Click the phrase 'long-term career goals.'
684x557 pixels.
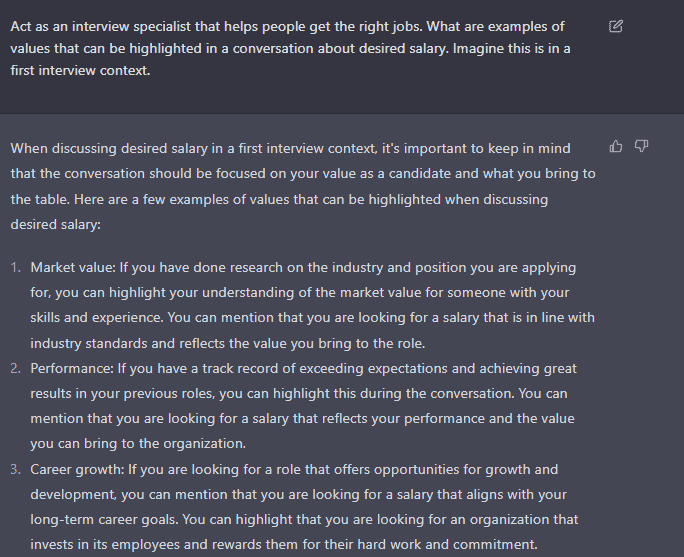pyautogui.click(x=104, y=520)
